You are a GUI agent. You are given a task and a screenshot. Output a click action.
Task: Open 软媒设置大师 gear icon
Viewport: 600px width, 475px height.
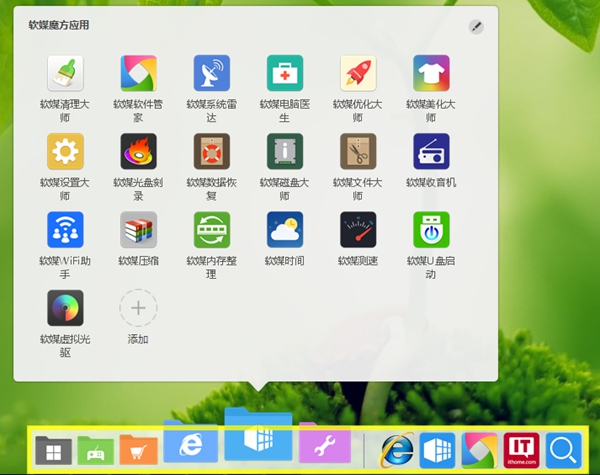(65, 151)
